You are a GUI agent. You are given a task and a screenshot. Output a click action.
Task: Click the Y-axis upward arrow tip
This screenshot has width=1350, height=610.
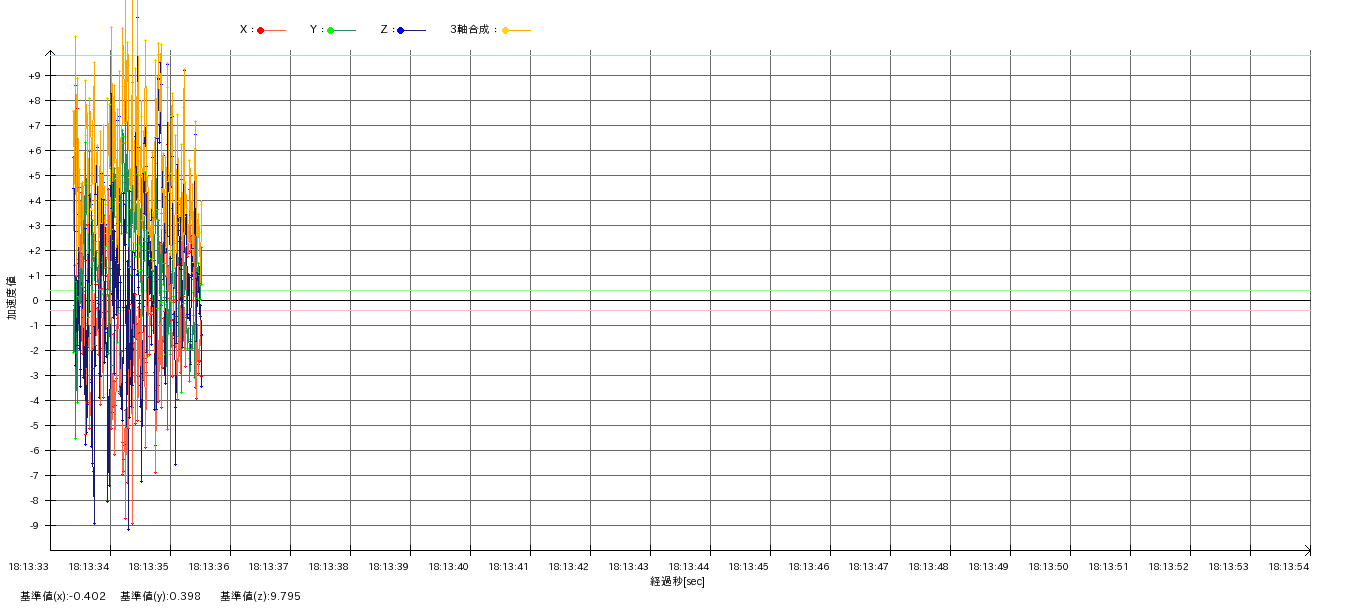pyautogui.click(x=50, y=51)
